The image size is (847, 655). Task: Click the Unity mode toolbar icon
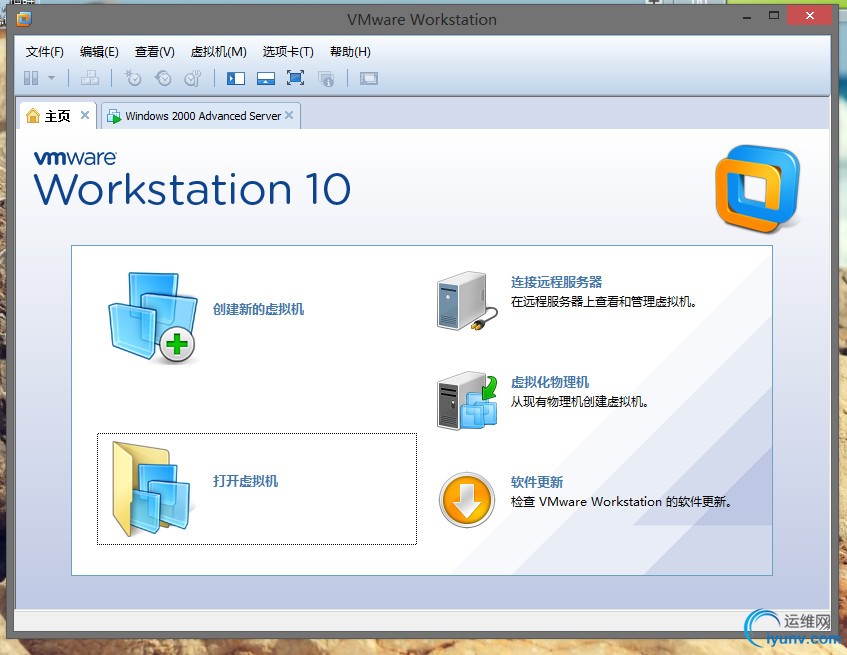click(x=326, y=79)
